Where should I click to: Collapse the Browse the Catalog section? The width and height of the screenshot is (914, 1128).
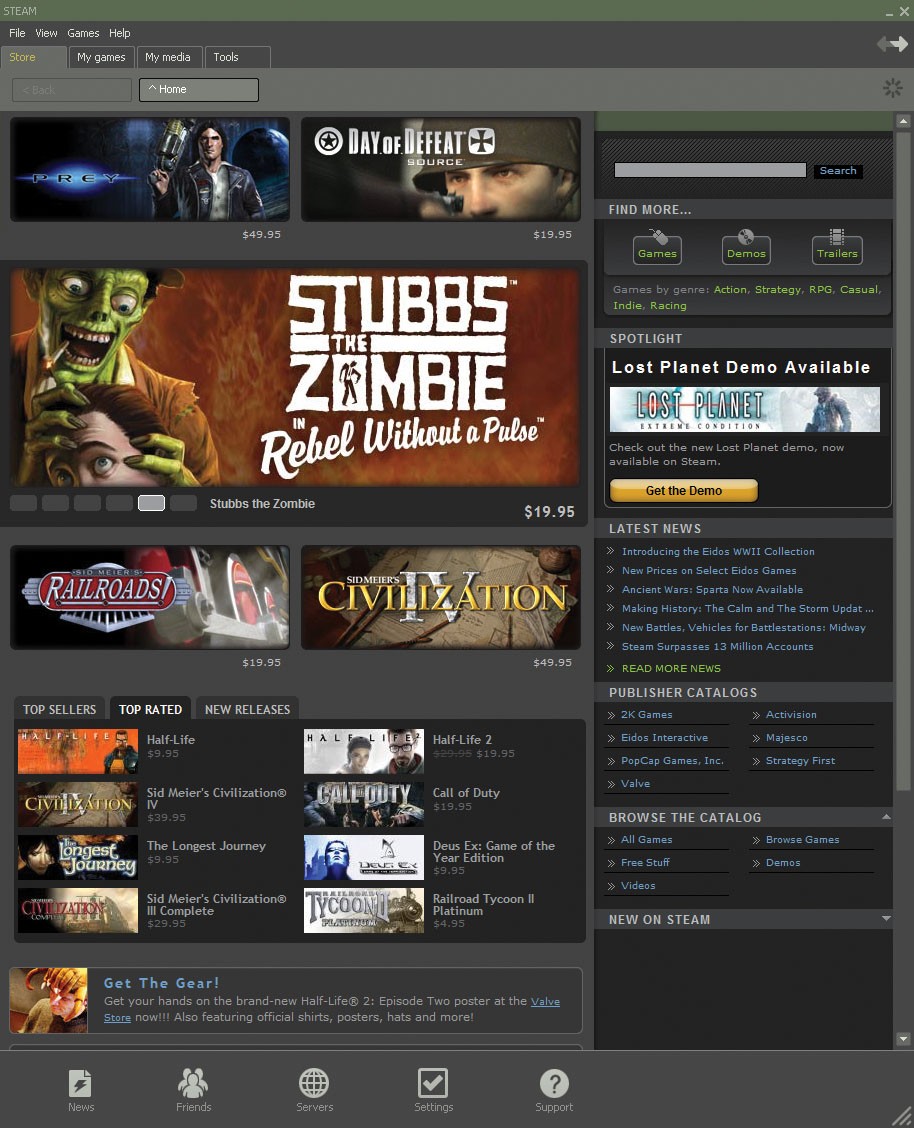[x=886, y=817]
